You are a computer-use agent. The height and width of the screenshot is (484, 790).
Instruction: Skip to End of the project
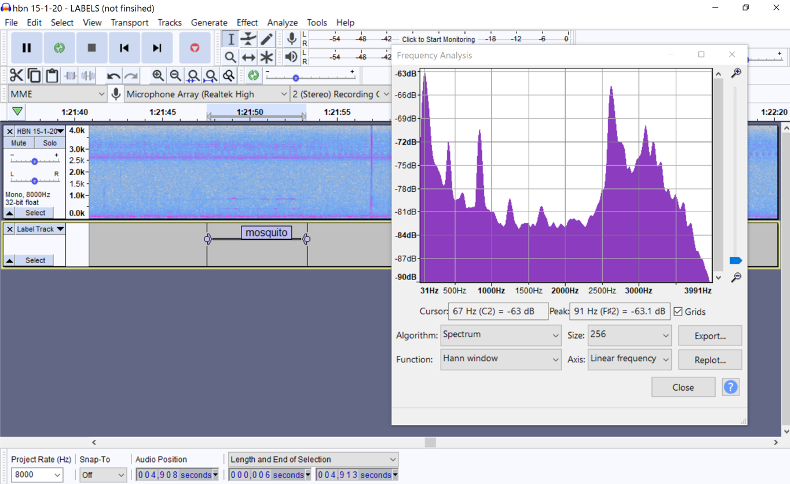point(157,48)
